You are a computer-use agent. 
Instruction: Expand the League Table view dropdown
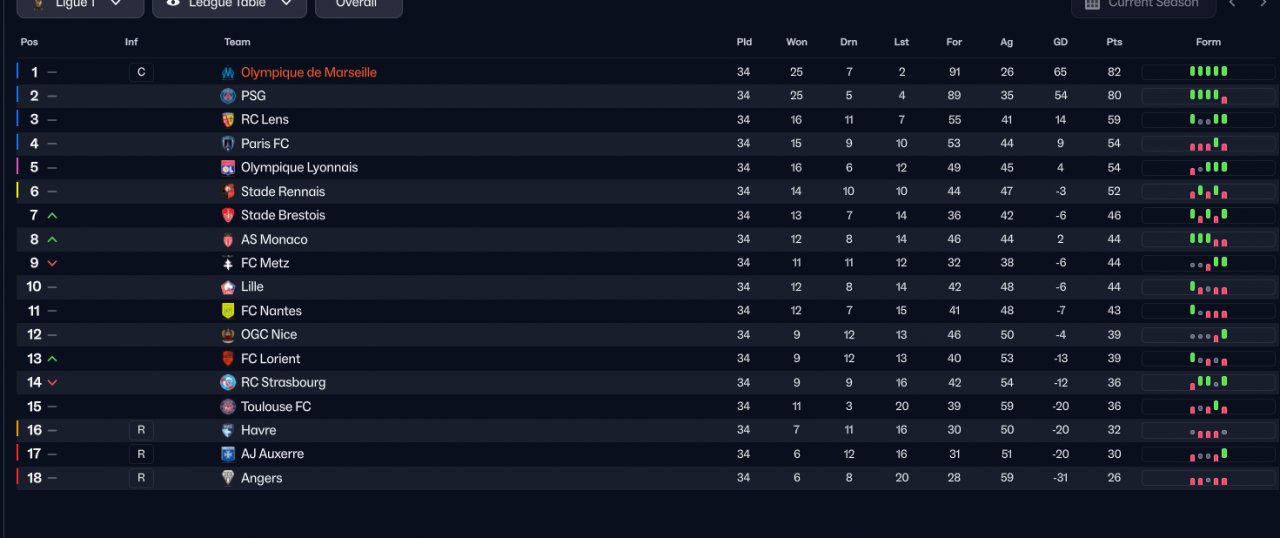[229, 6]
